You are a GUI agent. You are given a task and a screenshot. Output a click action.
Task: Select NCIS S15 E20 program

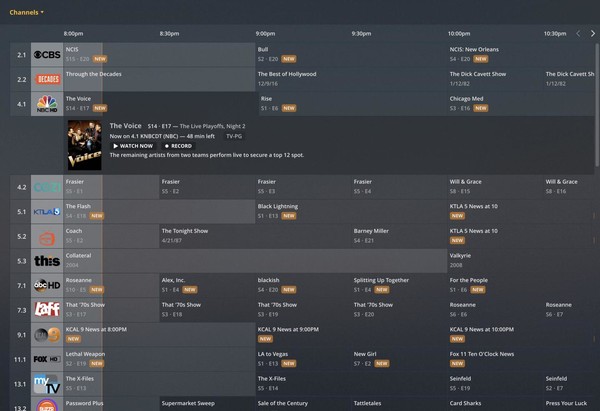159,55
